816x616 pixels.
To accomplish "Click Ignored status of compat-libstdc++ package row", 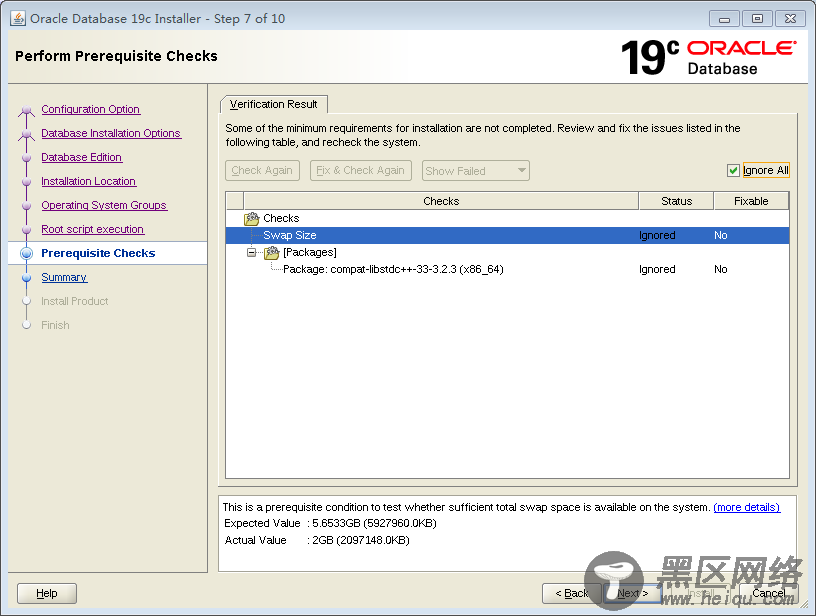I will point(657,270).
